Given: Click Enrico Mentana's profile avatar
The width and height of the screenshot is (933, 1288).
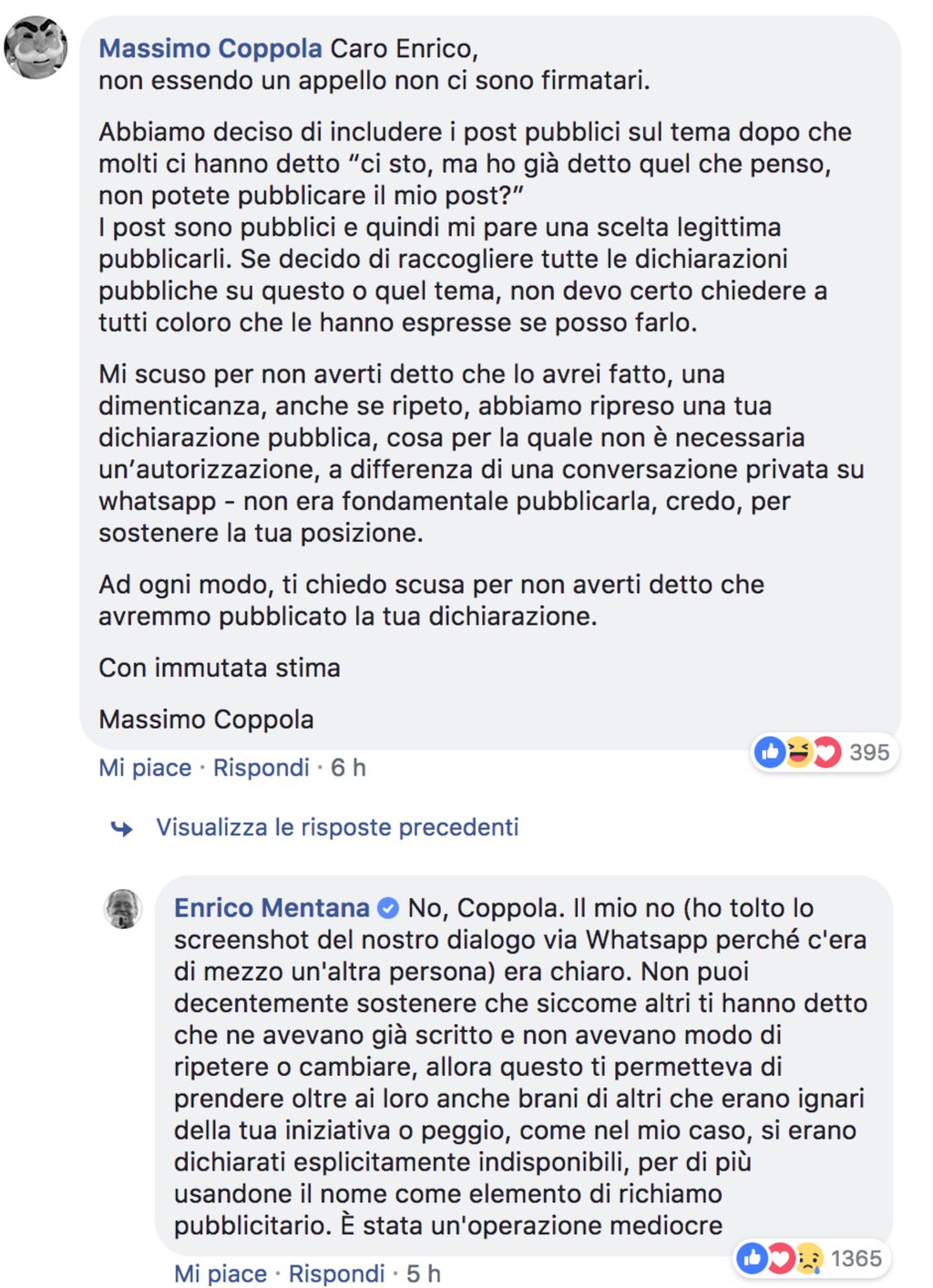Looking at the screenshot, I should [x=122, y=909].
